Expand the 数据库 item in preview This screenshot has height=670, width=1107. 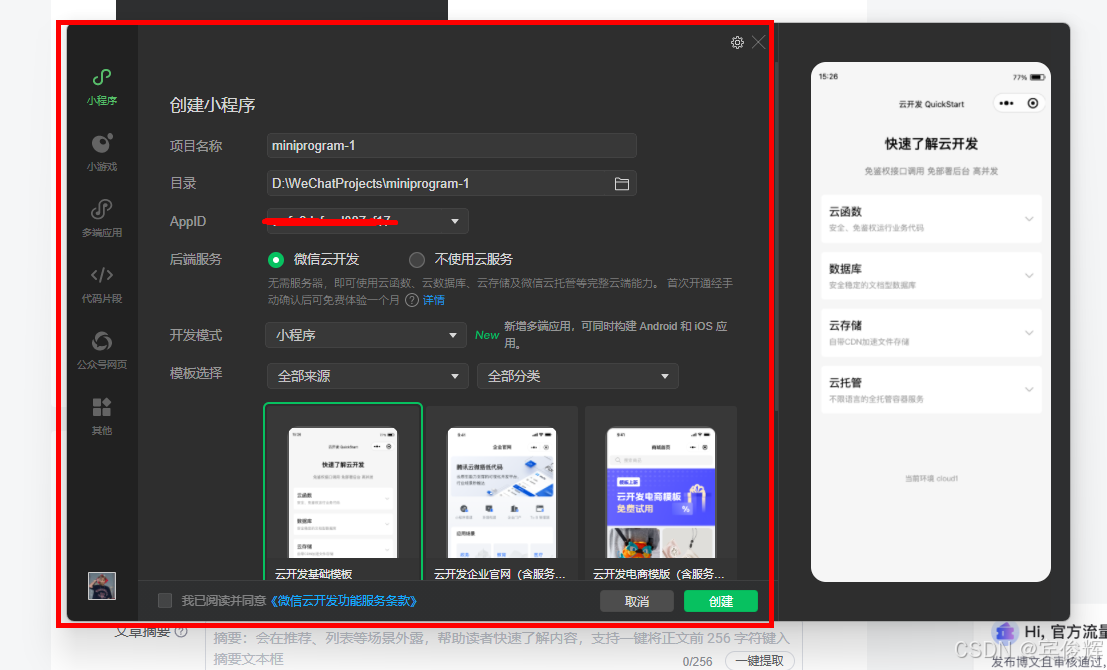click(931, 276)
